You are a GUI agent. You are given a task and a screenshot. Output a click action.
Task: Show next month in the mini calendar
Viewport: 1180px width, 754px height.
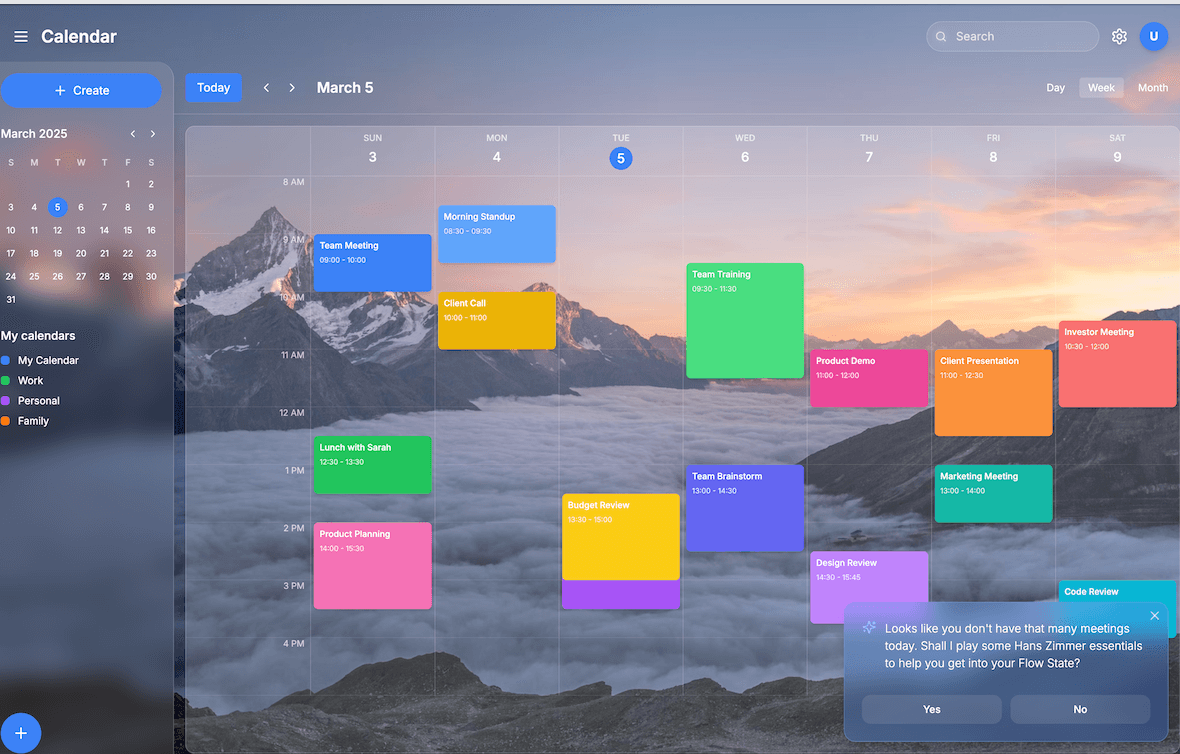point(153,134)
